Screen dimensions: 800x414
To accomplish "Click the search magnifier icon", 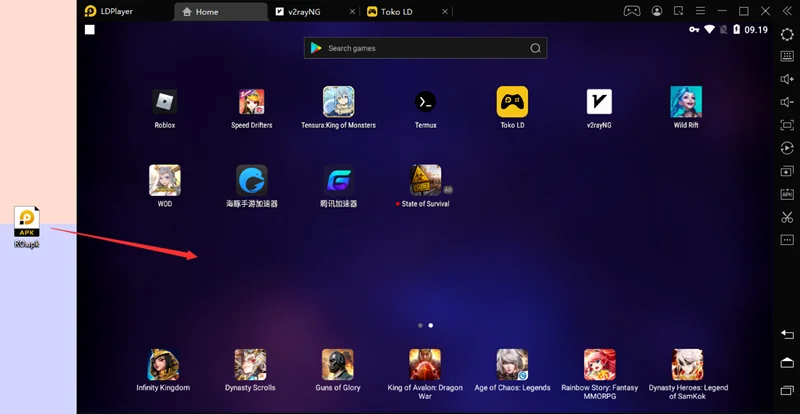I will pyautogui.click(x=535, y=48).
